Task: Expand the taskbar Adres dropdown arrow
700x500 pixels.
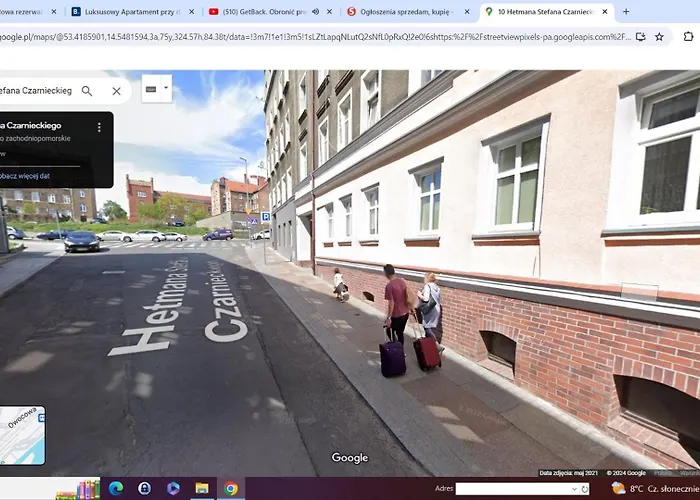Action: click(574, 489)
